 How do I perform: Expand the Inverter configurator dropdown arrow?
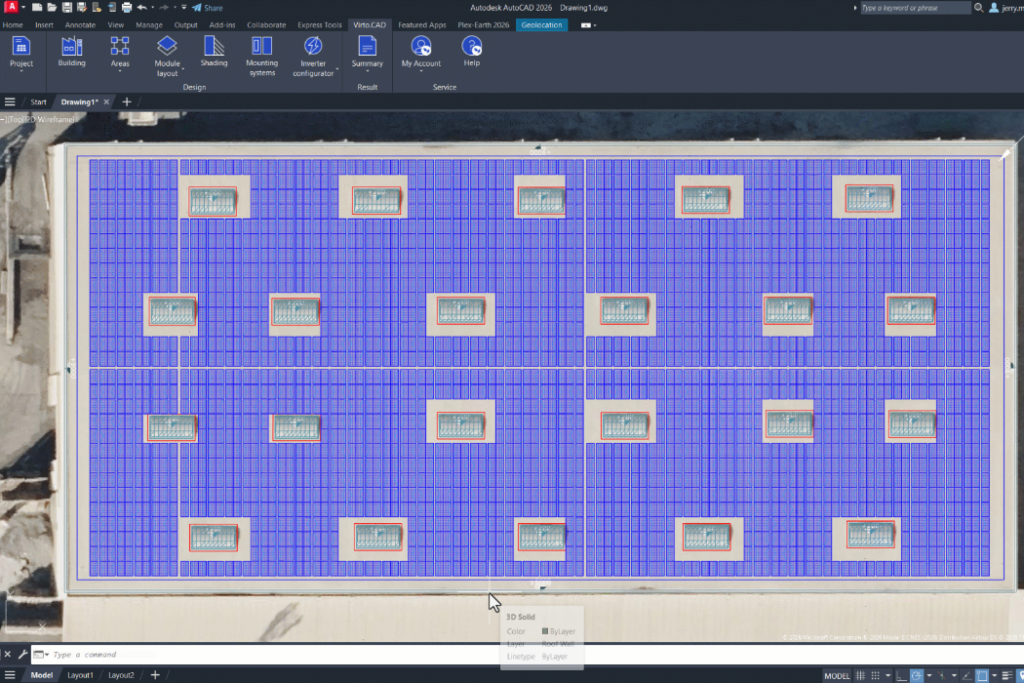point(337,68)
